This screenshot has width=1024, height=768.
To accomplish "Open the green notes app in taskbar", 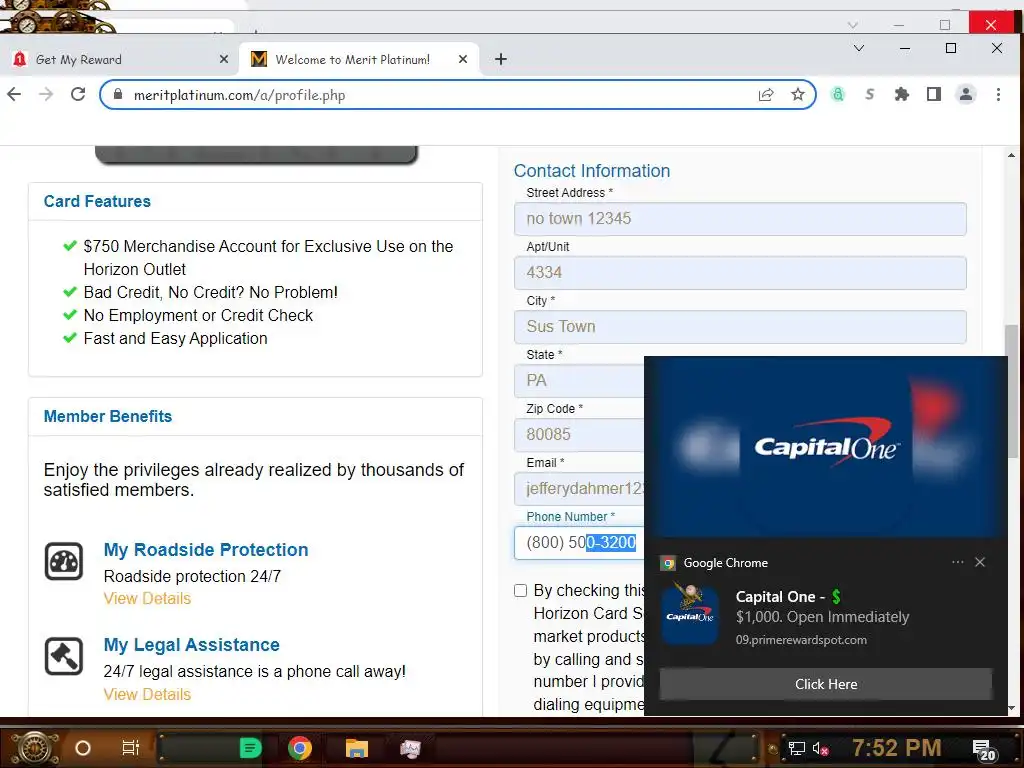I will point(250,748).
